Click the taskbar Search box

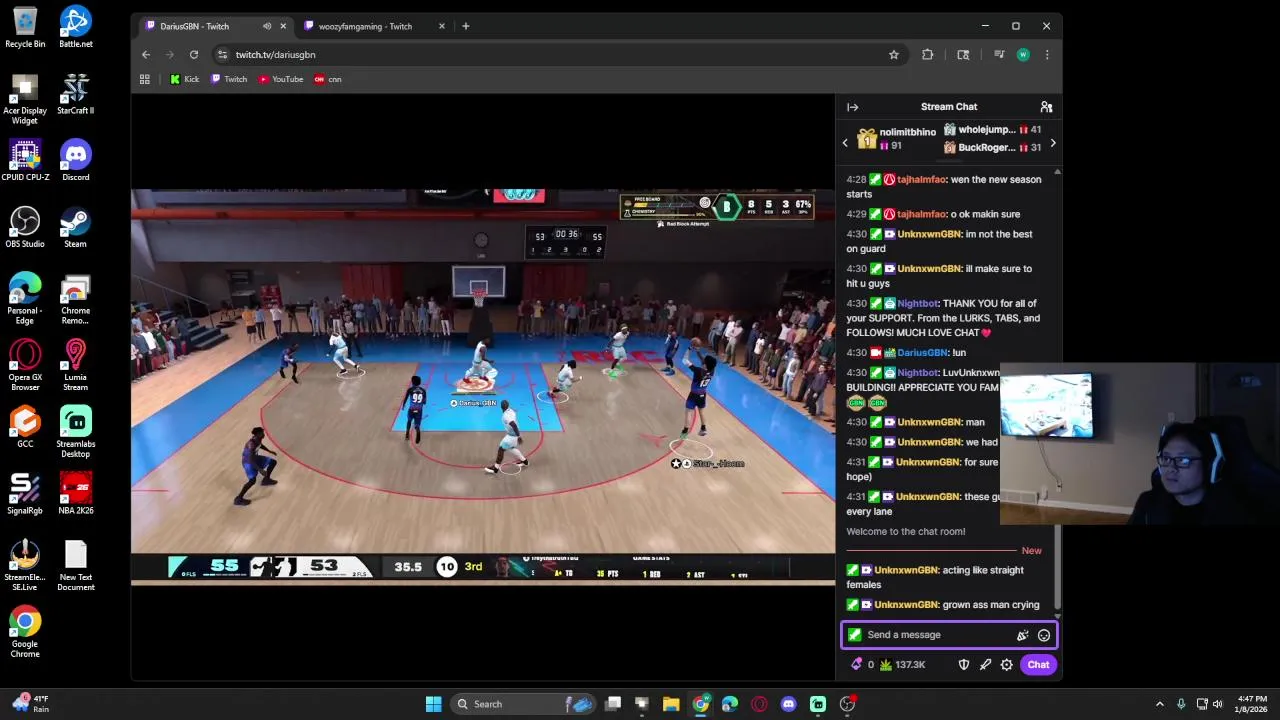coord(521,704)
